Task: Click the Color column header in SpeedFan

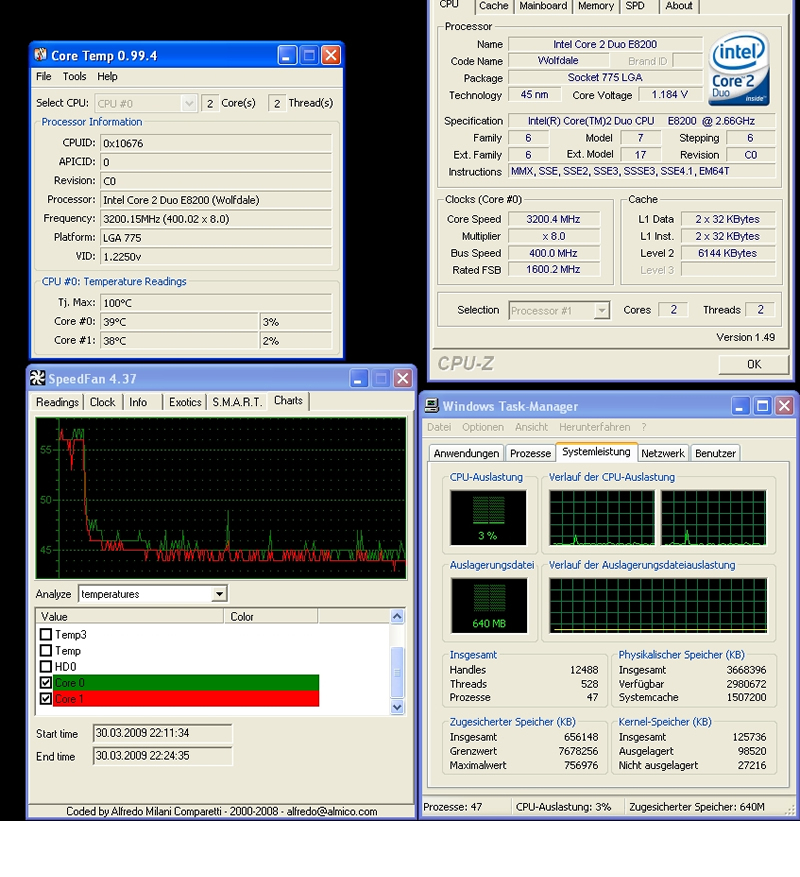Action: tap(271, 616)
